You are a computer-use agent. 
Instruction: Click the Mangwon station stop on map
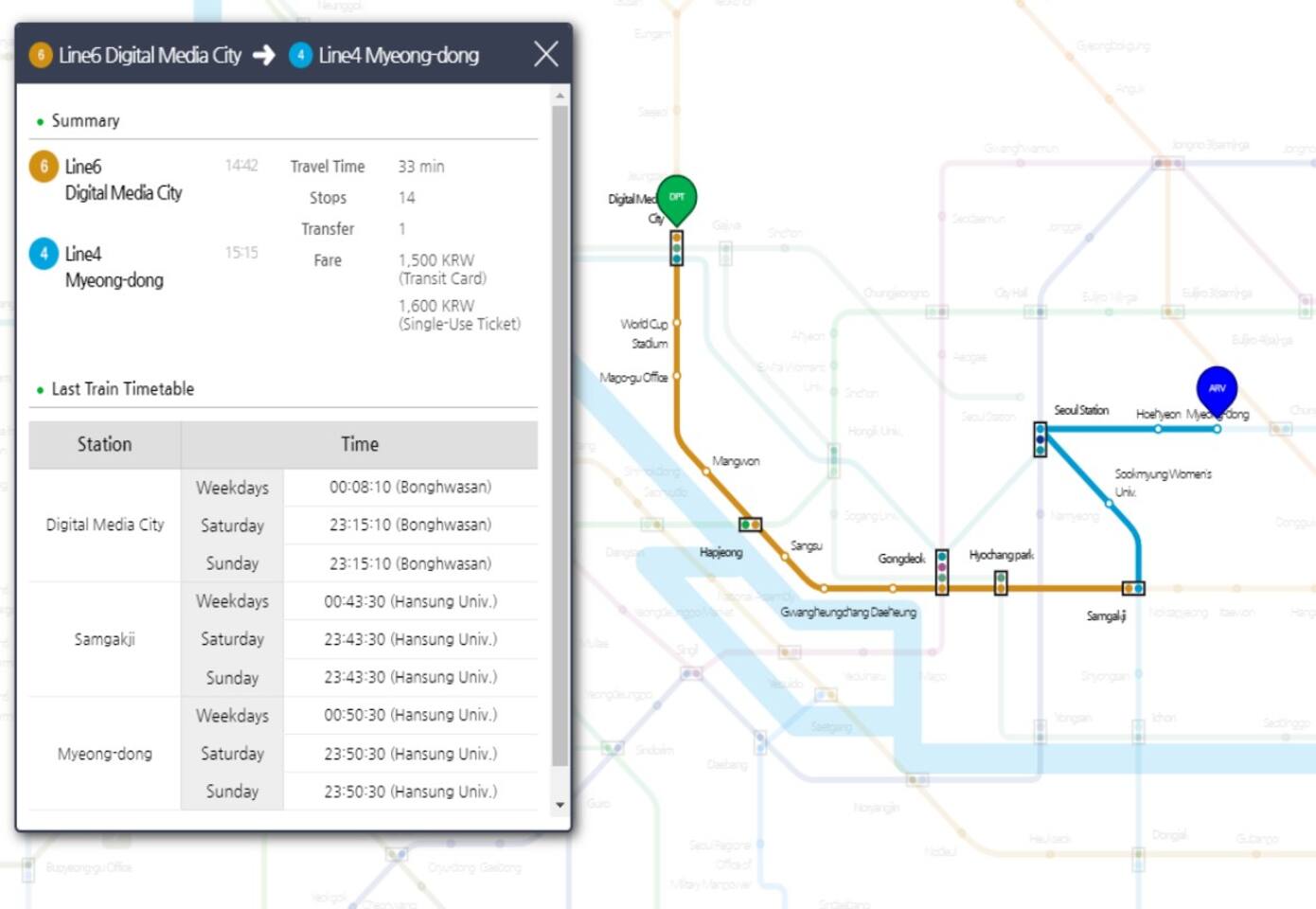point(705,471)
